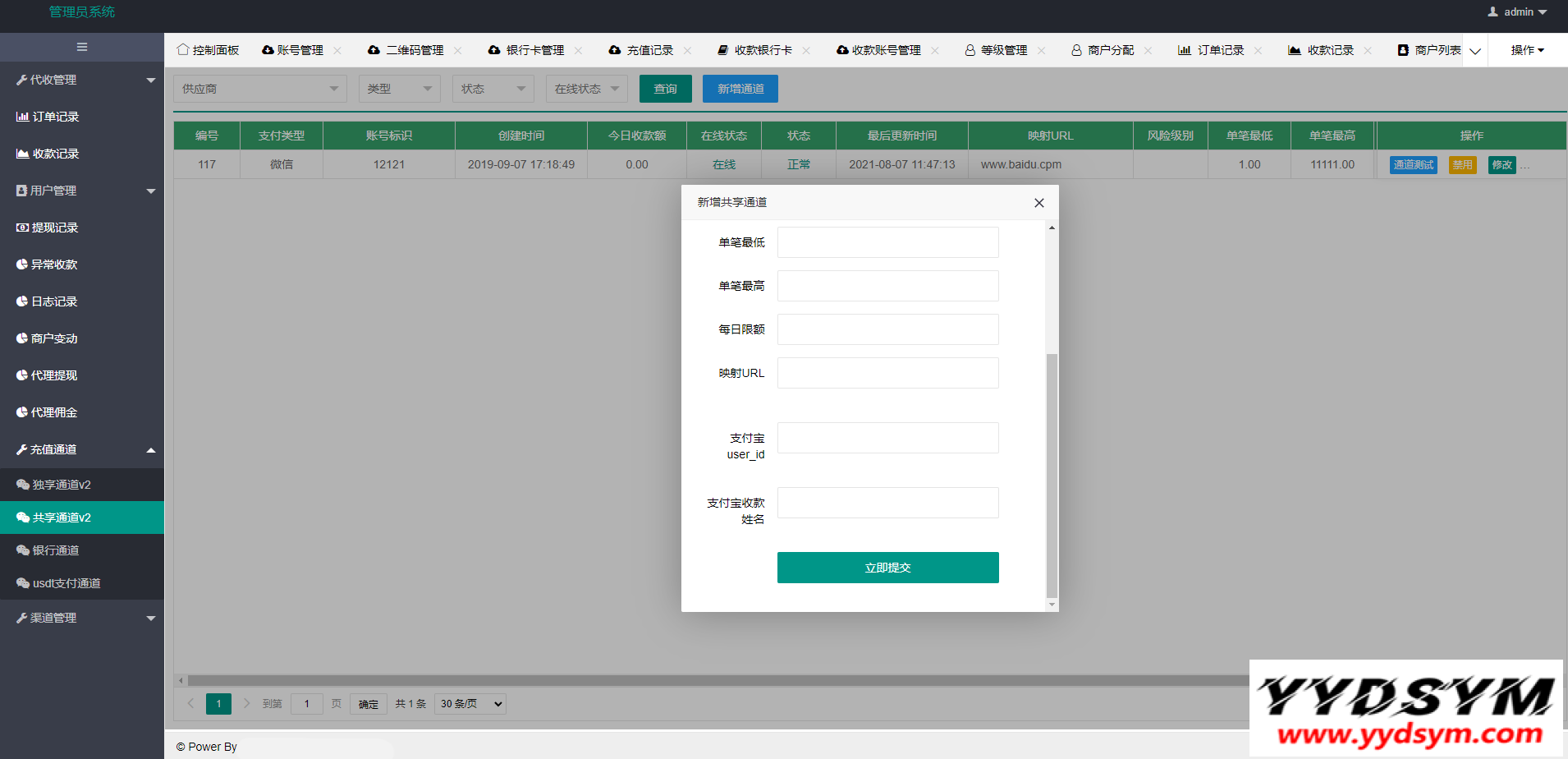Open the 状态 filter dropdown

coord(493,89)
